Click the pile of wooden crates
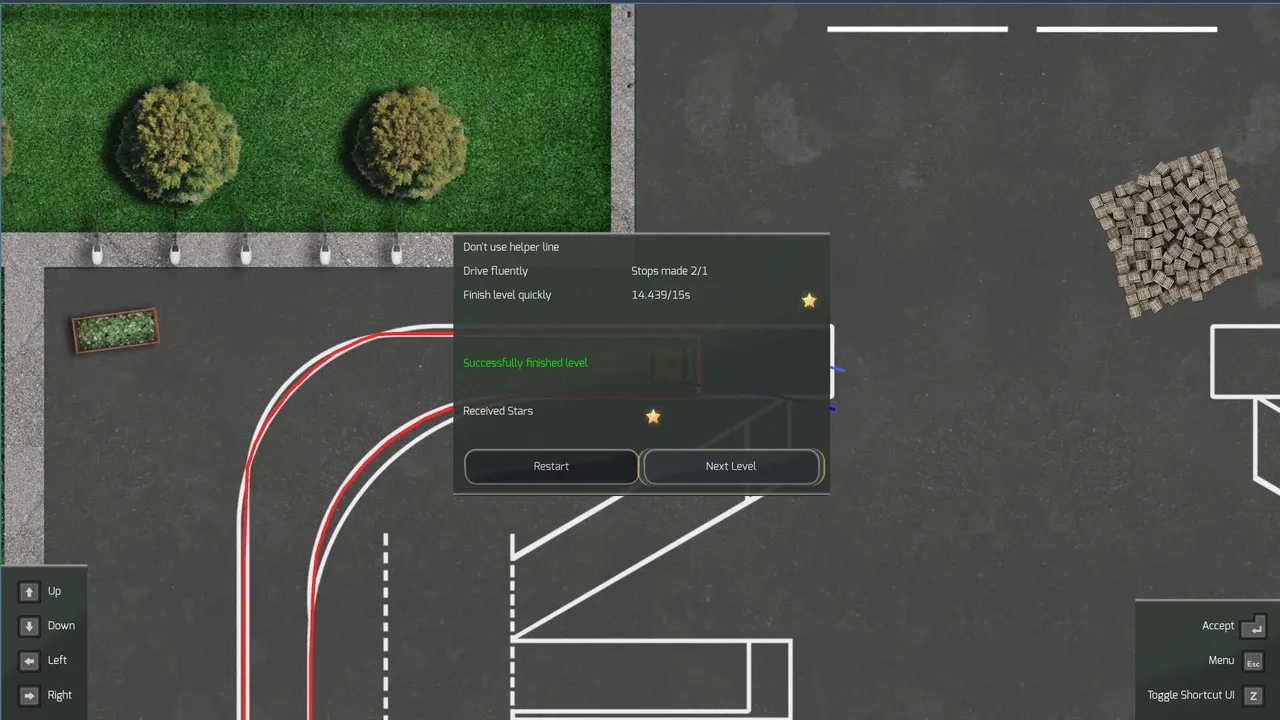Viewport: 1280px width, 720px height. 1174,232
